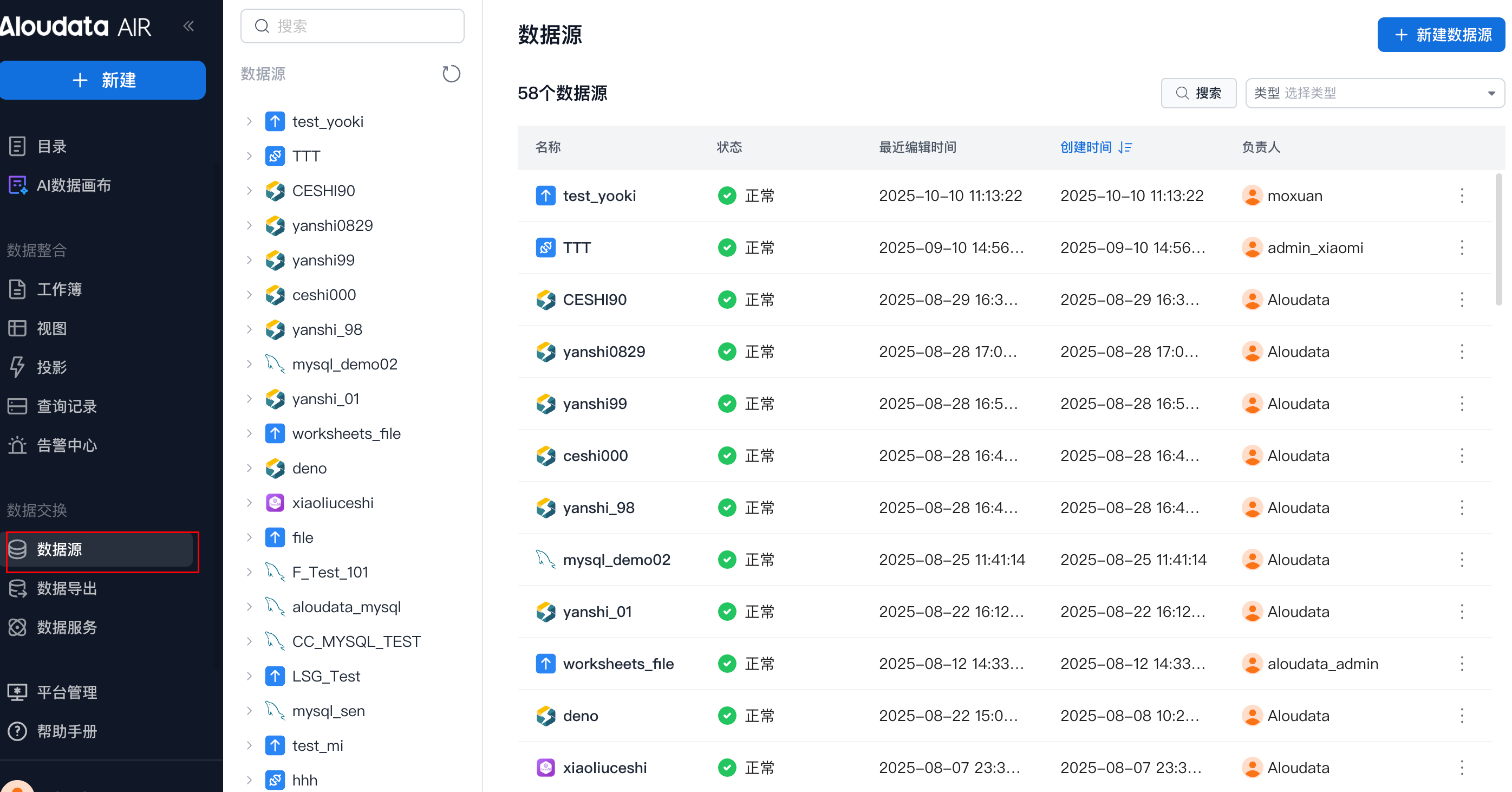This screenshot has height=792, width=1512.
Task: Refresh the data source tree list
Action: [x=451, y=74]
